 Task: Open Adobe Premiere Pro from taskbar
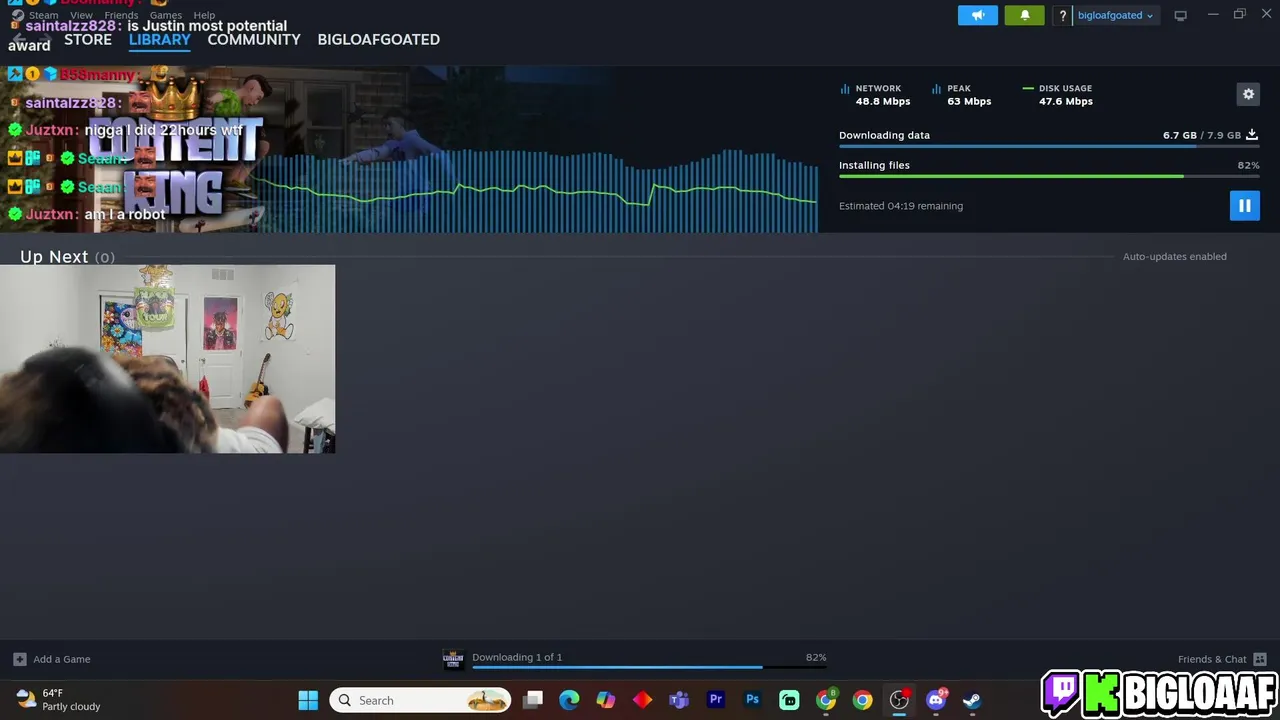click(x=716, y=700)
